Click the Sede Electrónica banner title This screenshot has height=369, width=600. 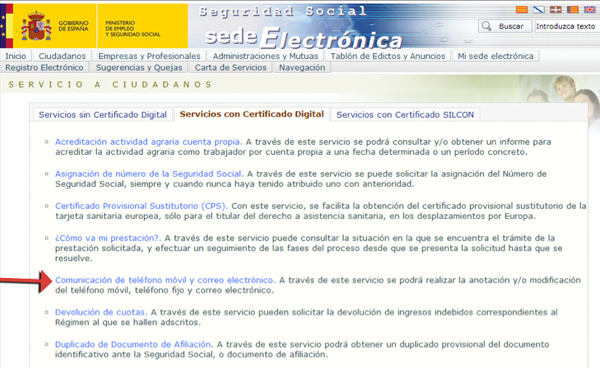click(303, 38)
